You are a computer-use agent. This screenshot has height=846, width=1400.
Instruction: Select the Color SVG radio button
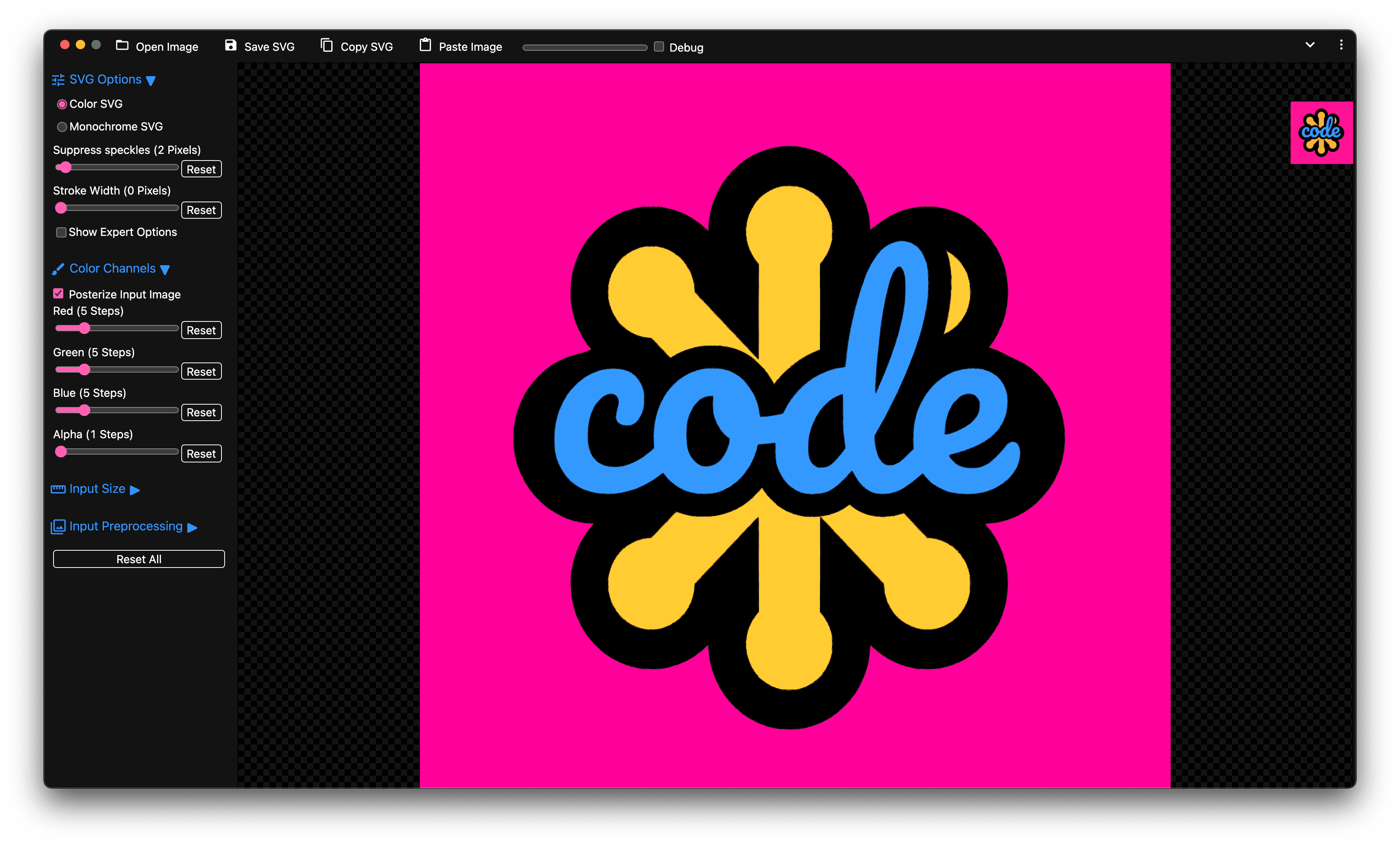(x=63, y=104)
